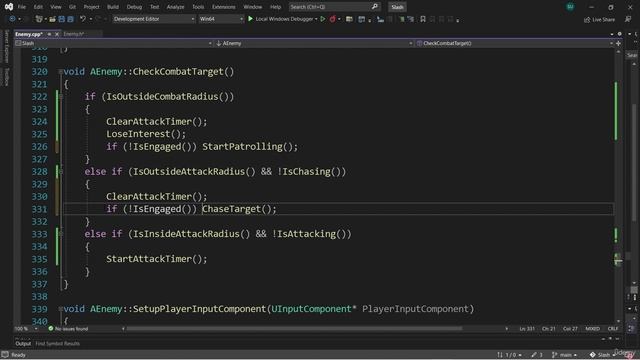The width and height of the screenshot is (640, 360).
Task: Click the 1 / 0 git push/pull indicator
Action: (x=509, y=355)
